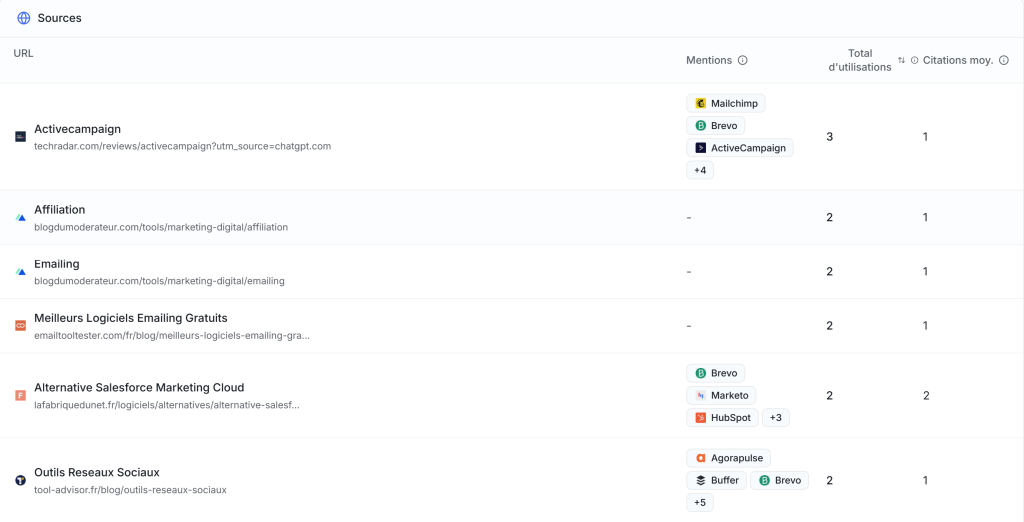Click the URL column header
1024x522 pixels.
24,54
